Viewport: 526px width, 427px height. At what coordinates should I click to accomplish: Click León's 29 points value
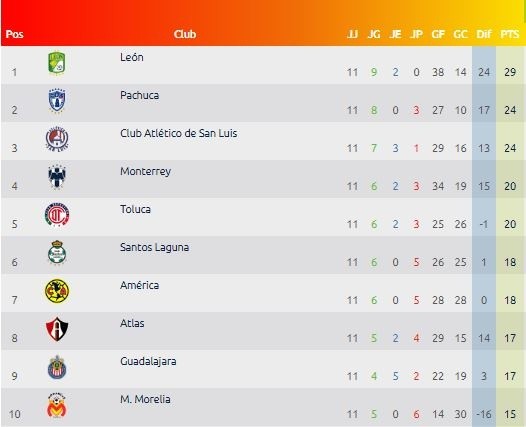510,72
